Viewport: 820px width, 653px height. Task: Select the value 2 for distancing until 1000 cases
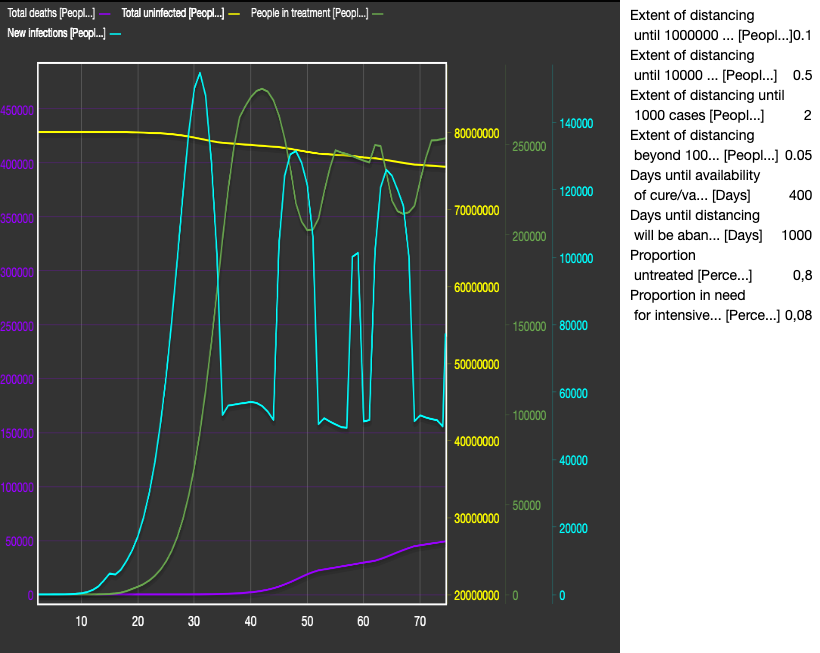tap(807, 115)
